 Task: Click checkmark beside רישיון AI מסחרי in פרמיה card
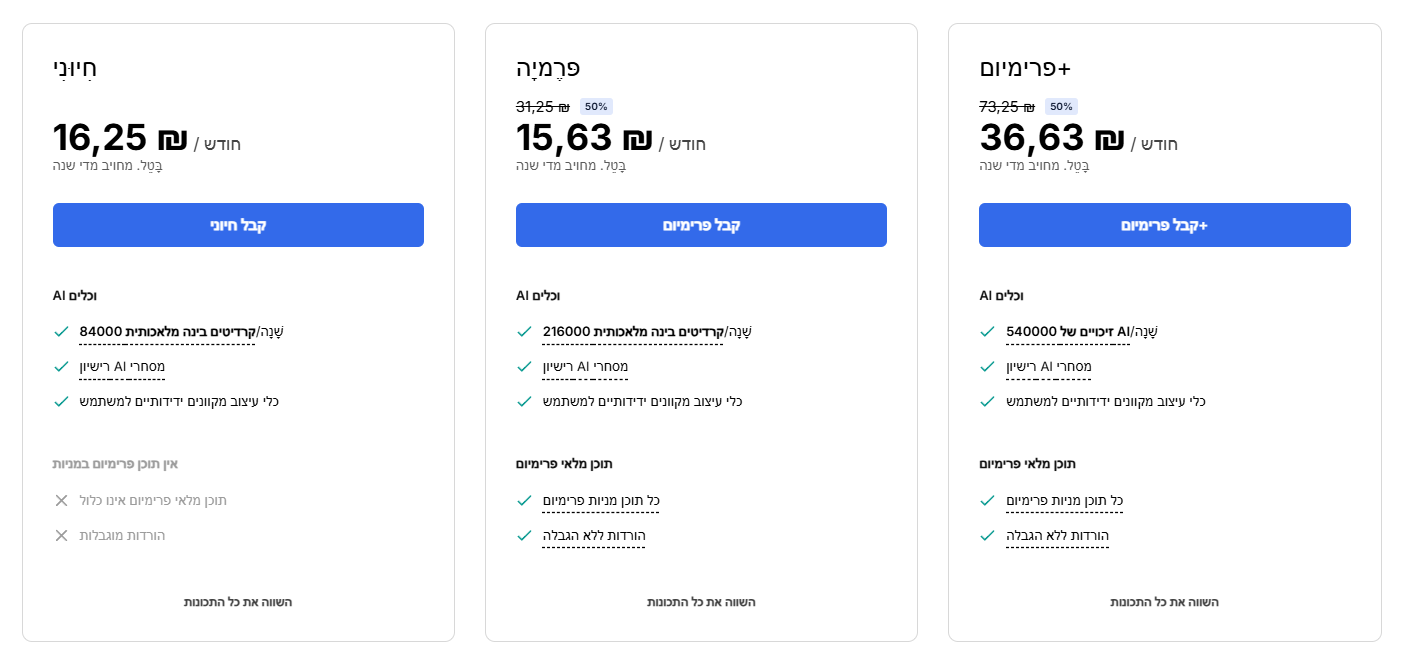[x=524, y=367]
